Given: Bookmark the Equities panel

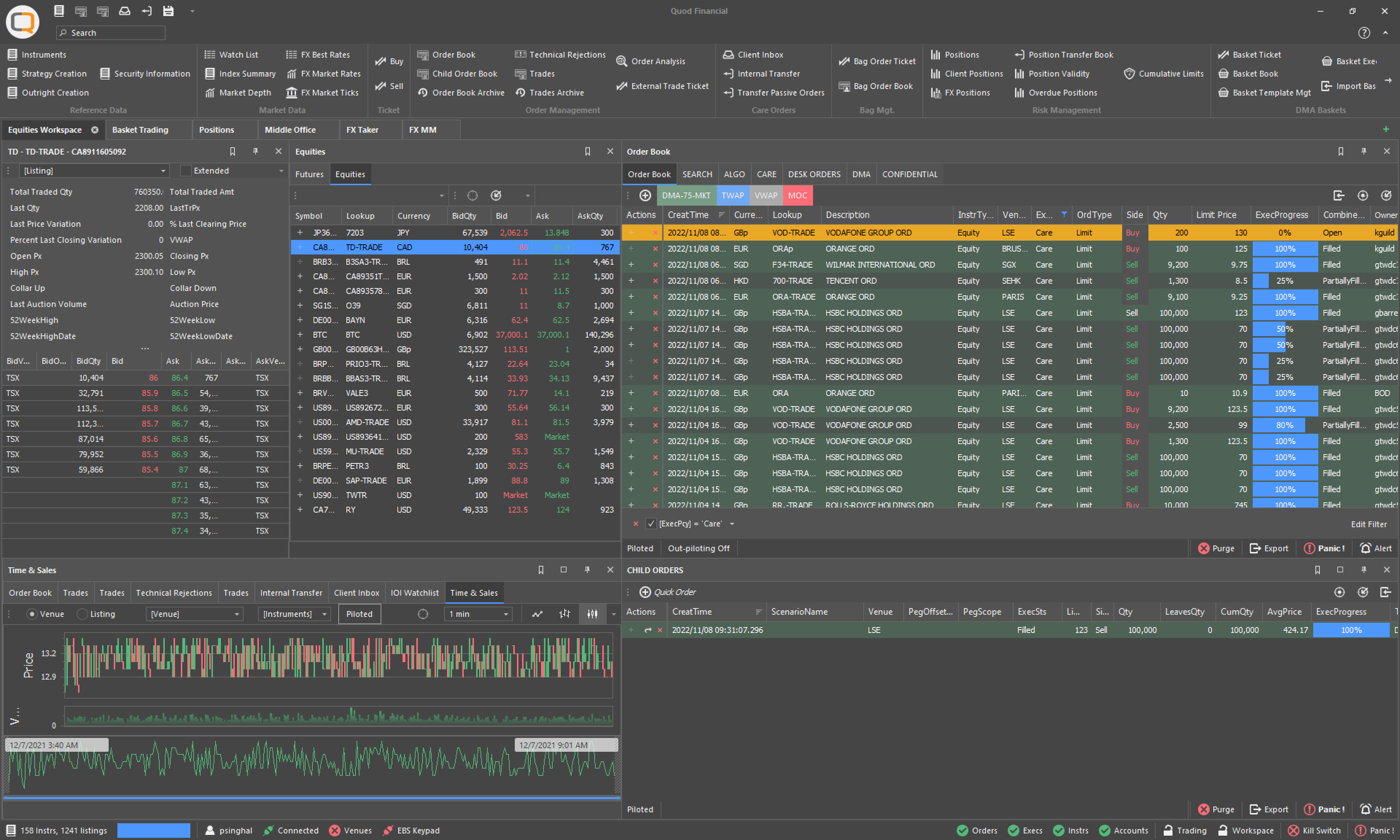Looking at the screenshot, I should click(587, 151).
